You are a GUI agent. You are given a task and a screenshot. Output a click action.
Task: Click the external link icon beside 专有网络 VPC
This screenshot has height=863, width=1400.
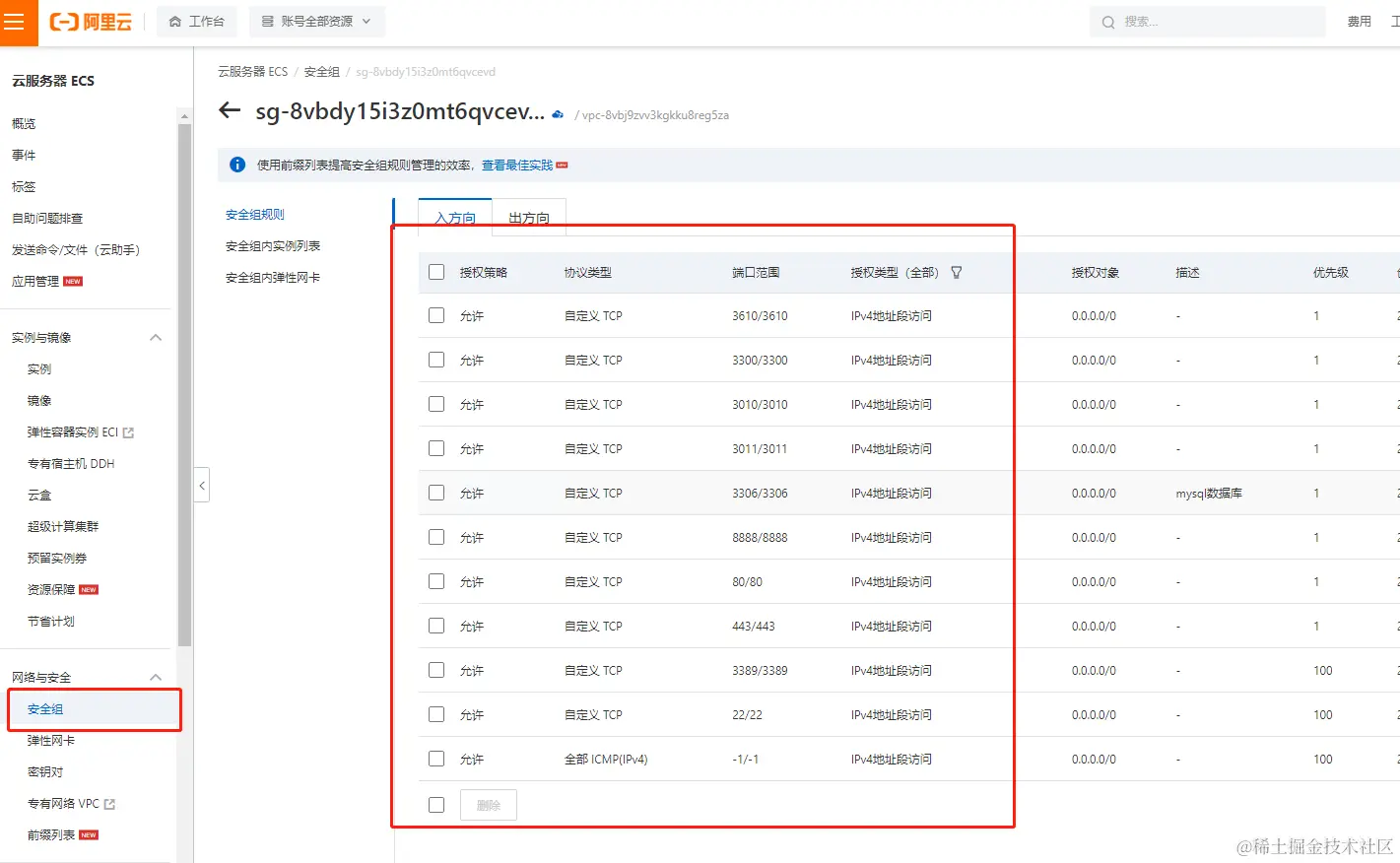click(109, 804)
